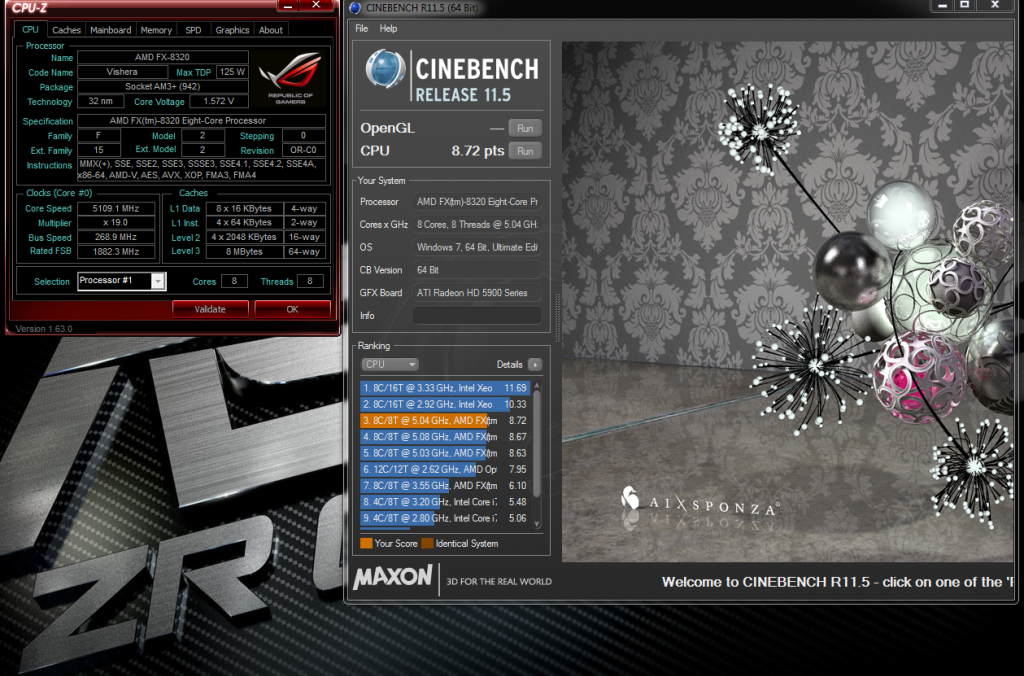Screen dimensions: 1024x676
Task: Select ranking row 5 at 5.03 GHz
Action: pyautogui.click(x=446, y=453)
